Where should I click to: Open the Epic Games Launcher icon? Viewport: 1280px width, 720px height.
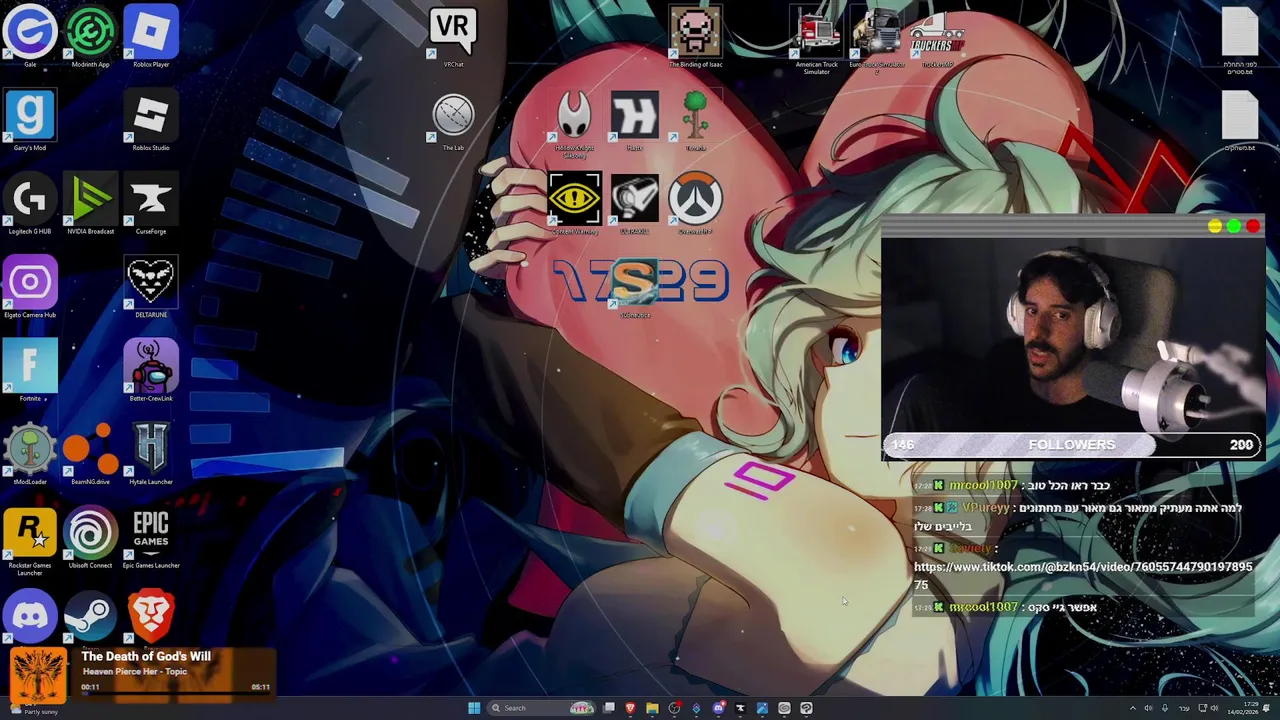pos(151,537)
